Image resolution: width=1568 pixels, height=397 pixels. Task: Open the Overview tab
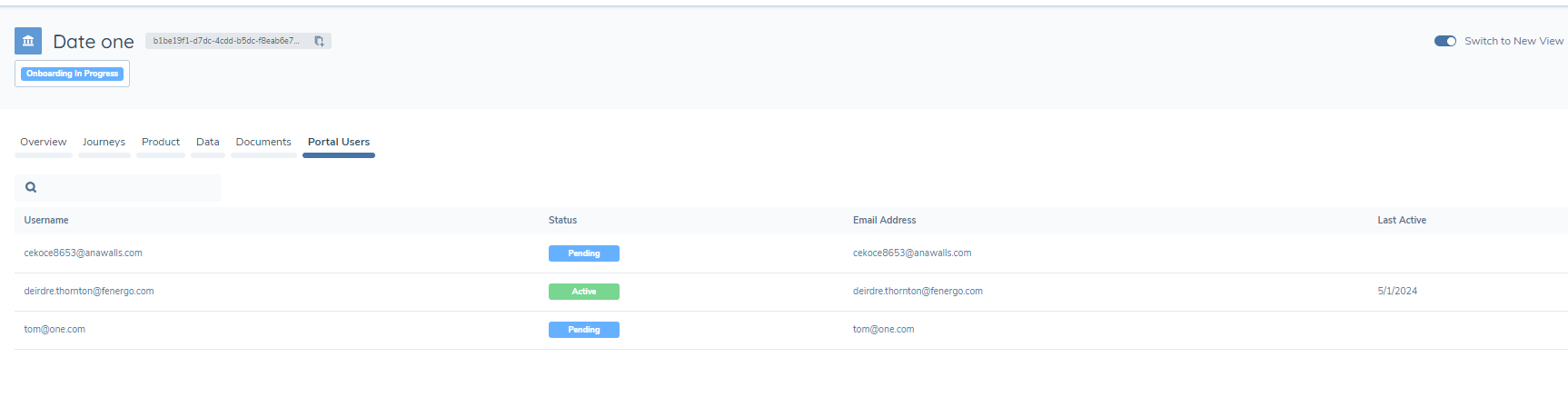click(x=44, y=142)
